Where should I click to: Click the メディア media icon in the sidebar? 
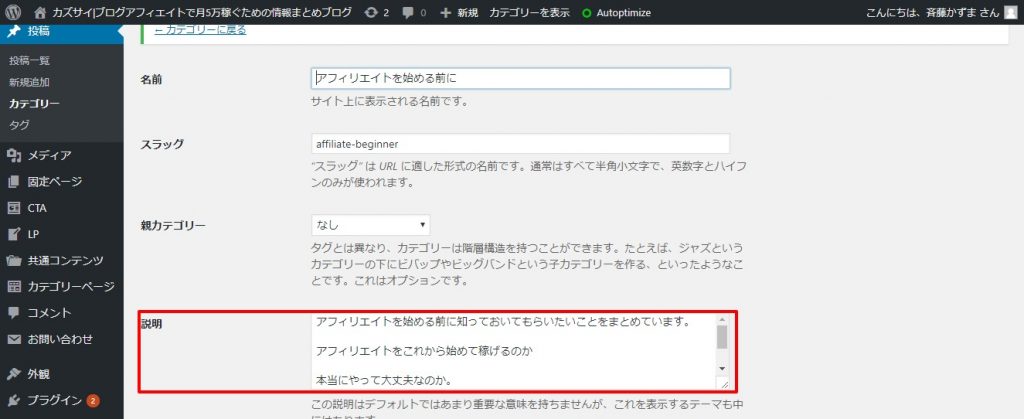(14, 155)
